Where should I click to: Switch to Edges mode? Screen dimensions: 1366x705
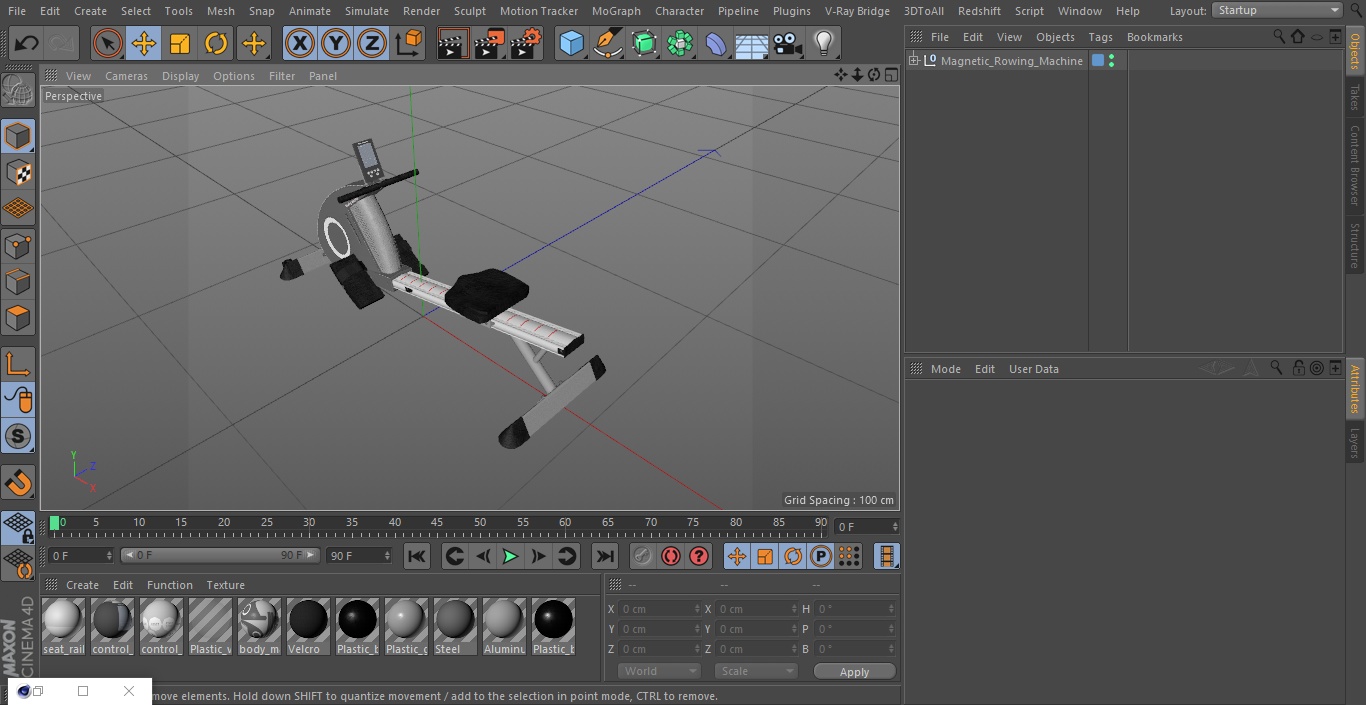pyautogui.click(x=18, y=281)
